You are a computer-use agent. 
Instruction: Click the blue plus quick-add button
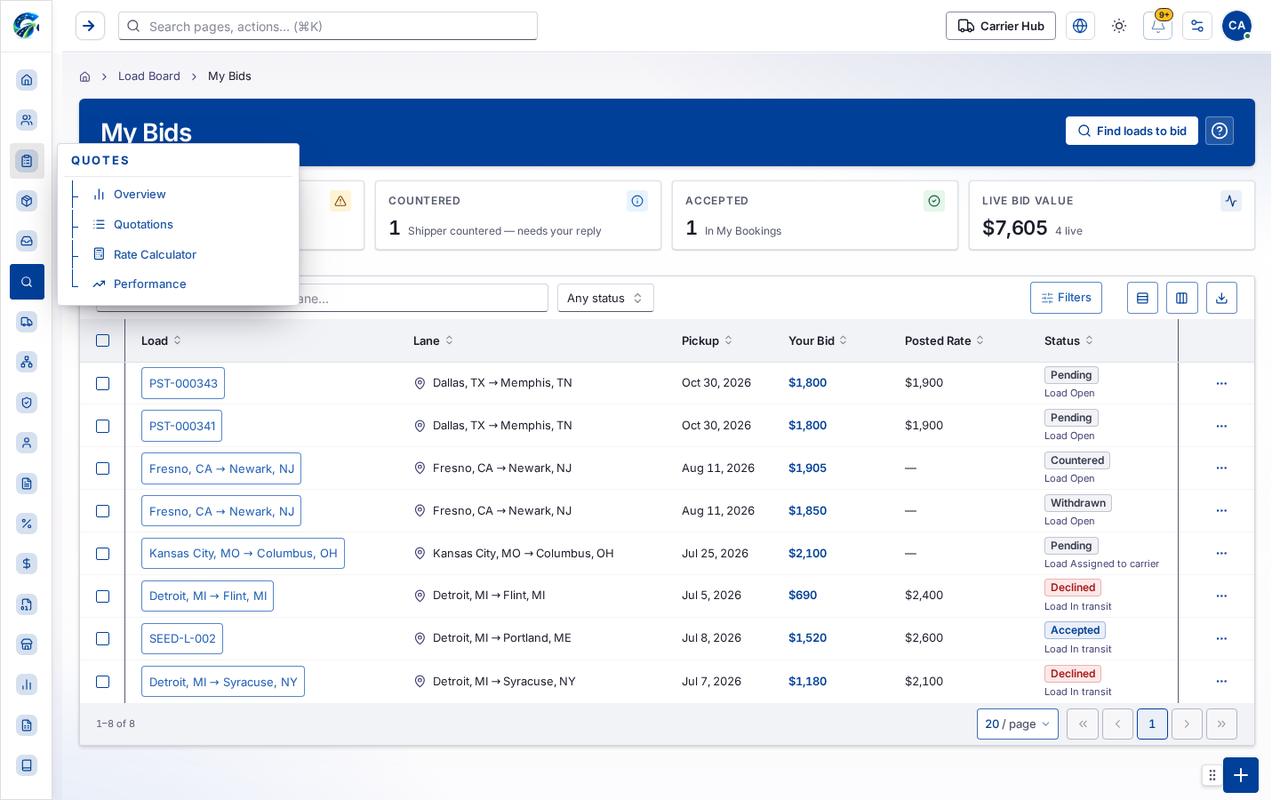(1240, 775)
